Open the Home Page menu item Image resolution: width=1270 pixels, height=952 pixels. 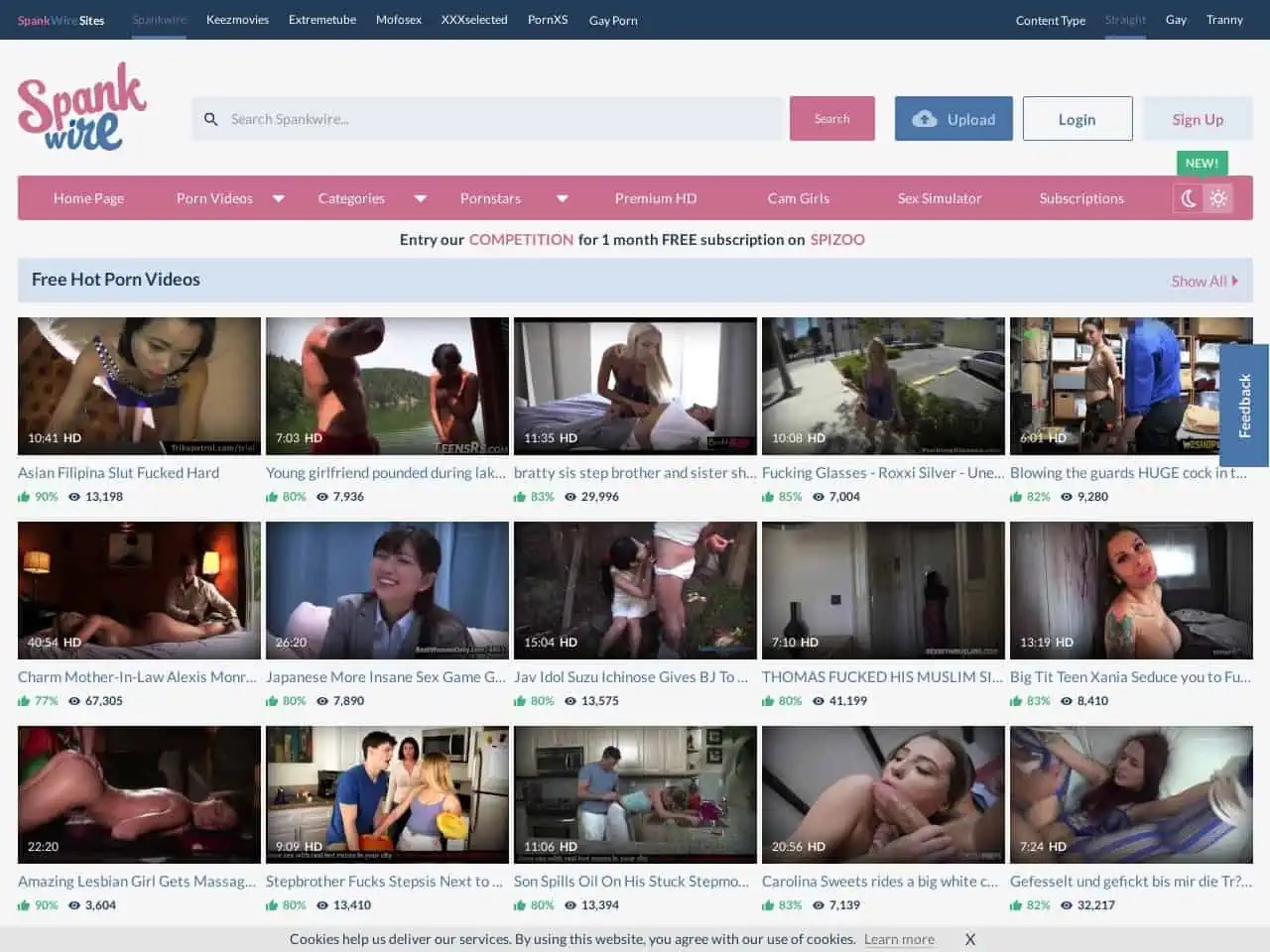88,198
